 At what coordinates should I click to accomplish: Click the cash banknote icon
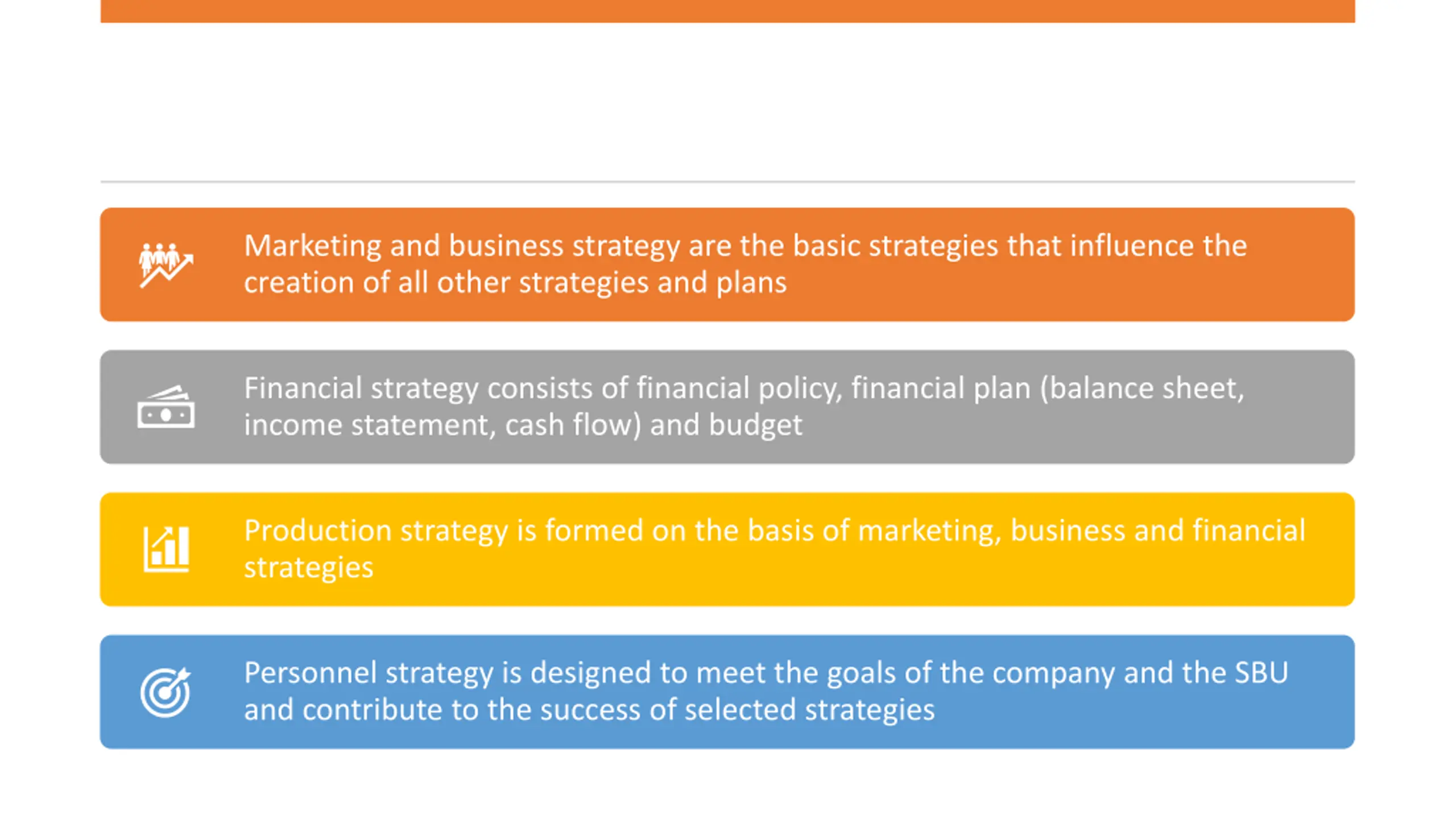(166, 407)
